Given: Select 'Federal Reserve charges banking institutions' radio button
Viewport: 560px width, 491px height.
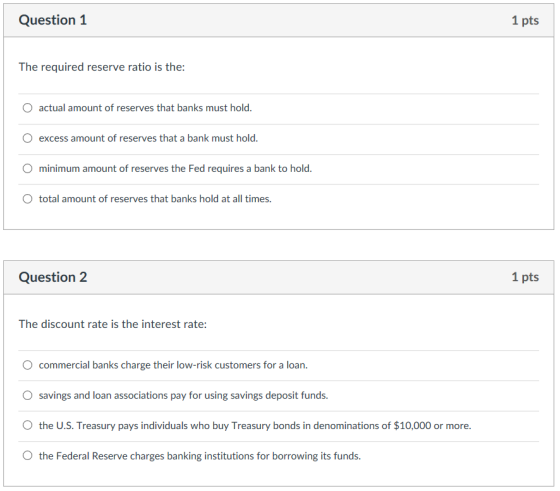Looking at the screenshot, I should [28, 456].
